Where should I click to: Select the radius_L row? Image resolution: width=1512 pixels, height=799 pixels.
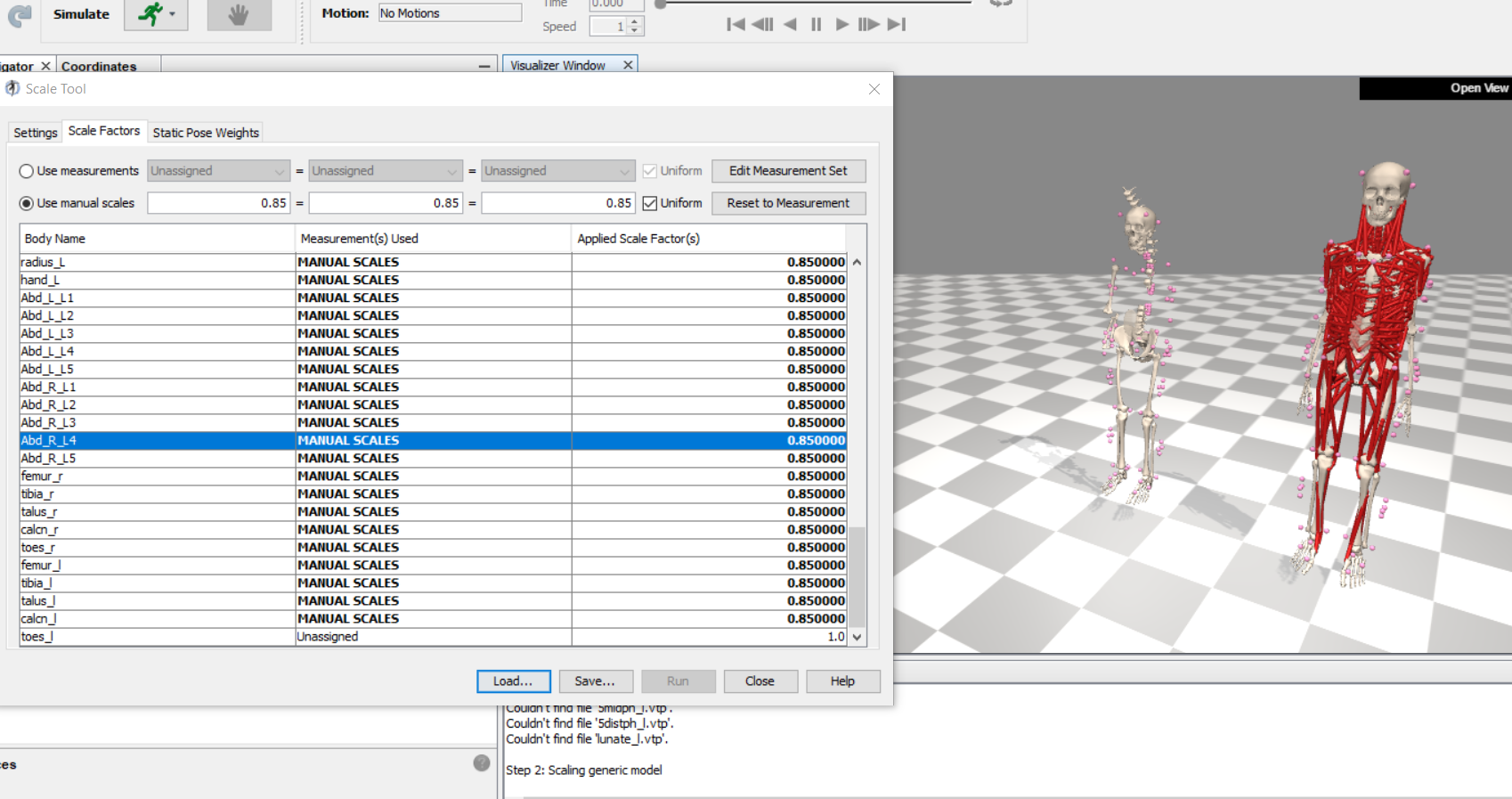pos(433,262)
